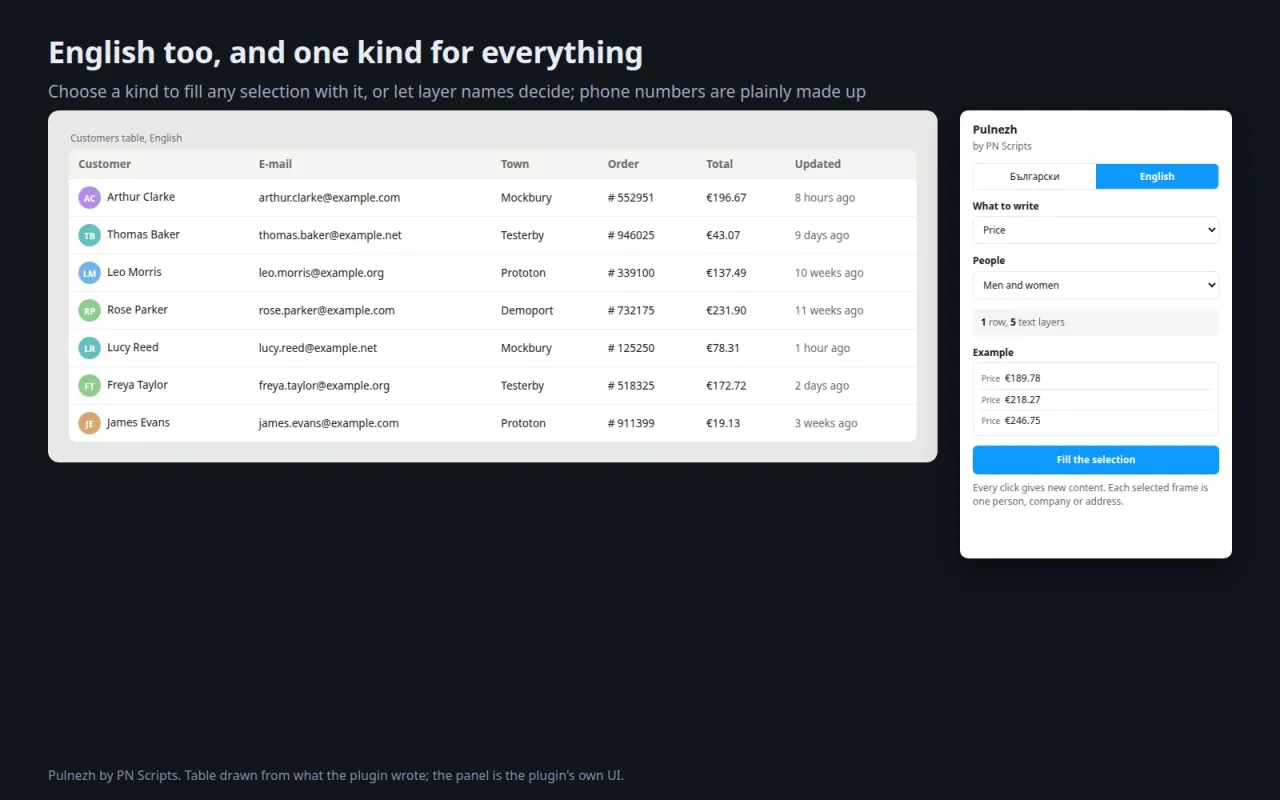Screen dimensions: 1280x800
Task: Click Rose Parker's RP avatar
Action: 90,310
